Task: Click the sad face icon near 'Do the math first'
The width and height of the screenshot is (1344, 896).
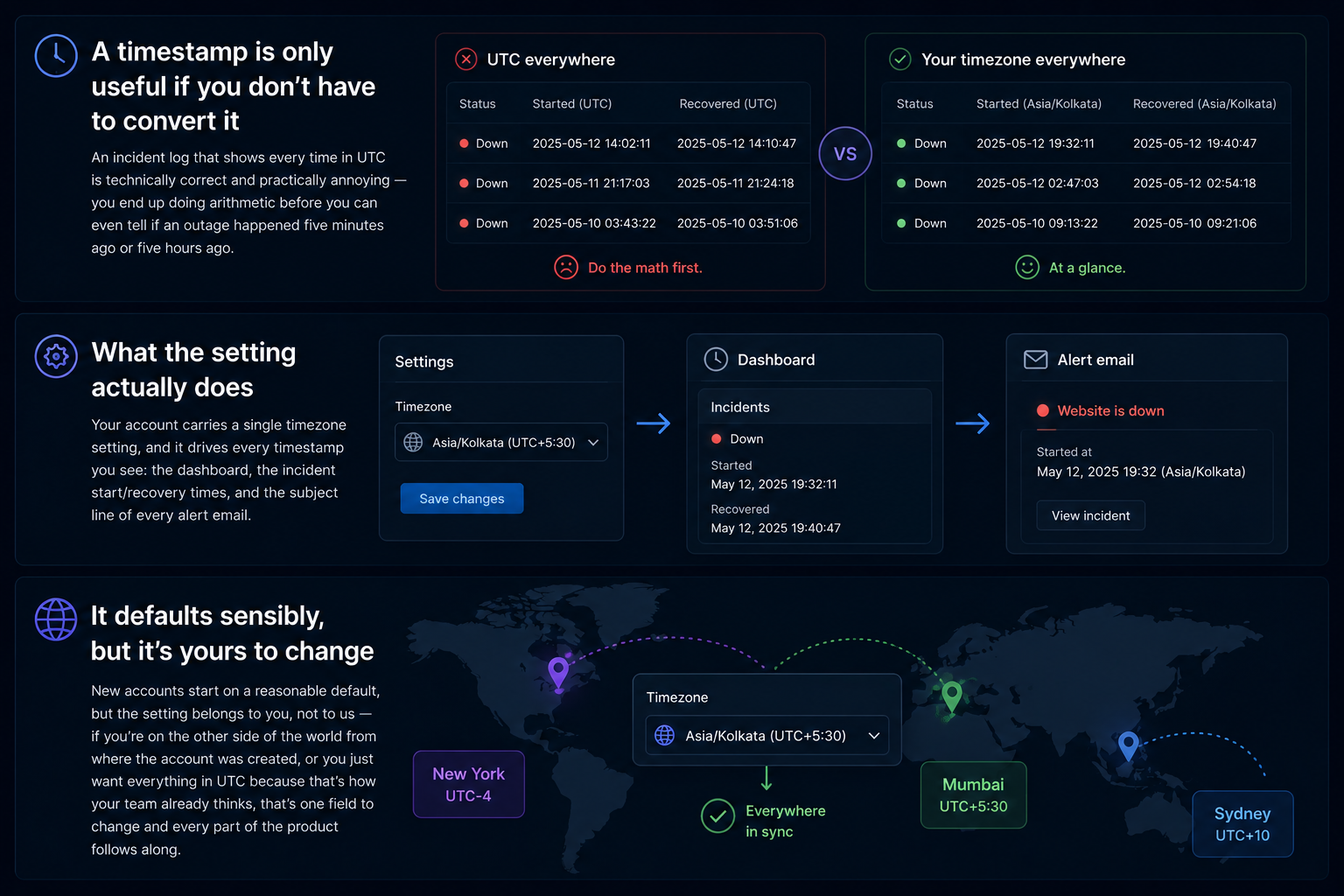Action: tap(566, 267)
